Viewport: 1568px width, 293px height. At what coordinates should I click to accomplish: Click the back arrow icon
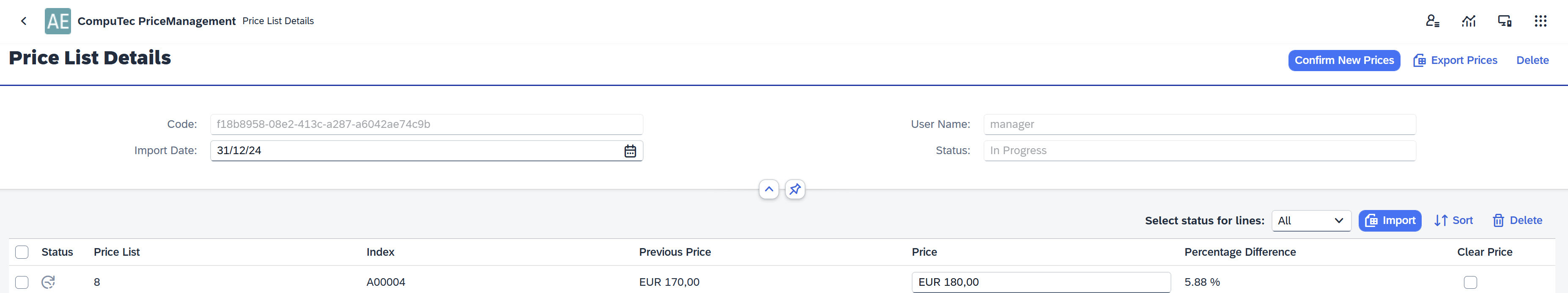[x=24, y=21]
